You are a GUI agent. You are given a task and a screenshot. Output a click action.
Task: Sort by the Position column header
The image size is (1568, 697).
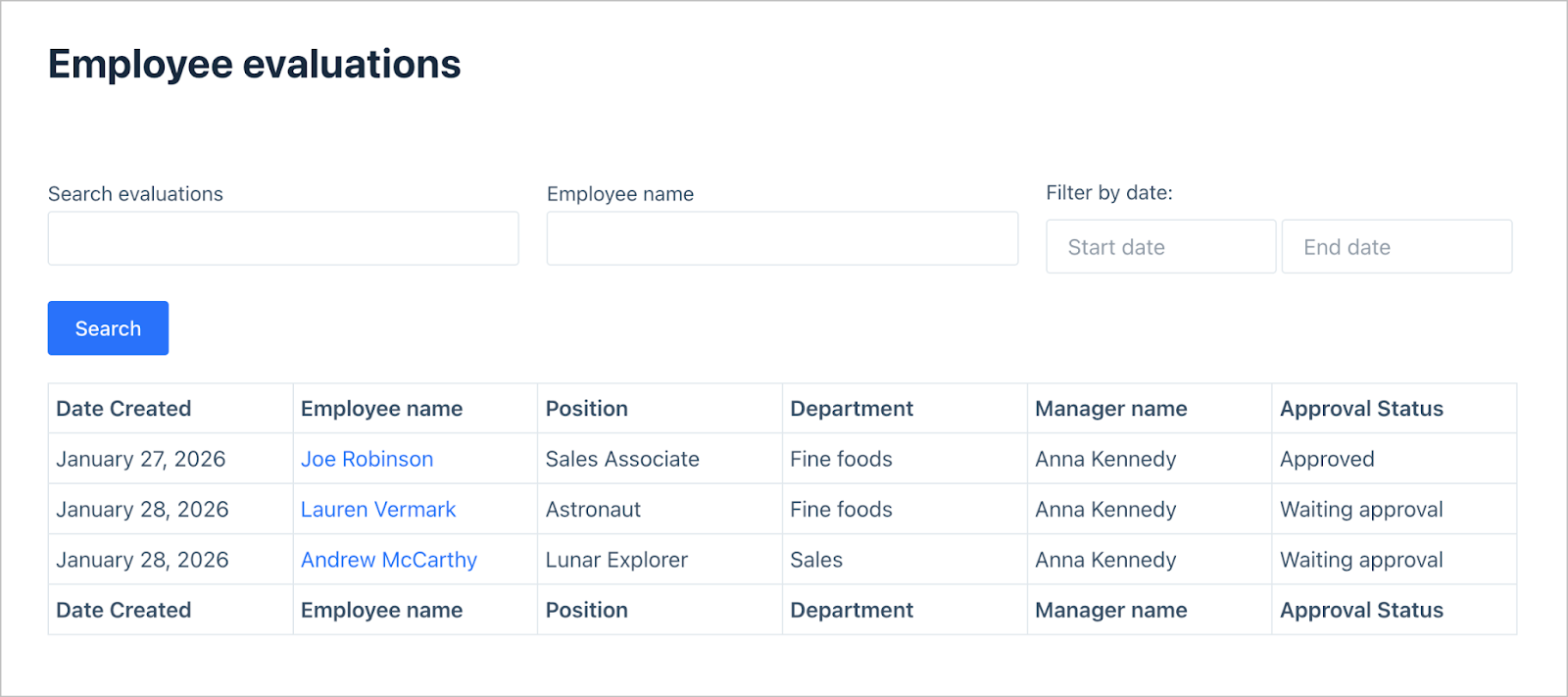[x=586, y=408]
